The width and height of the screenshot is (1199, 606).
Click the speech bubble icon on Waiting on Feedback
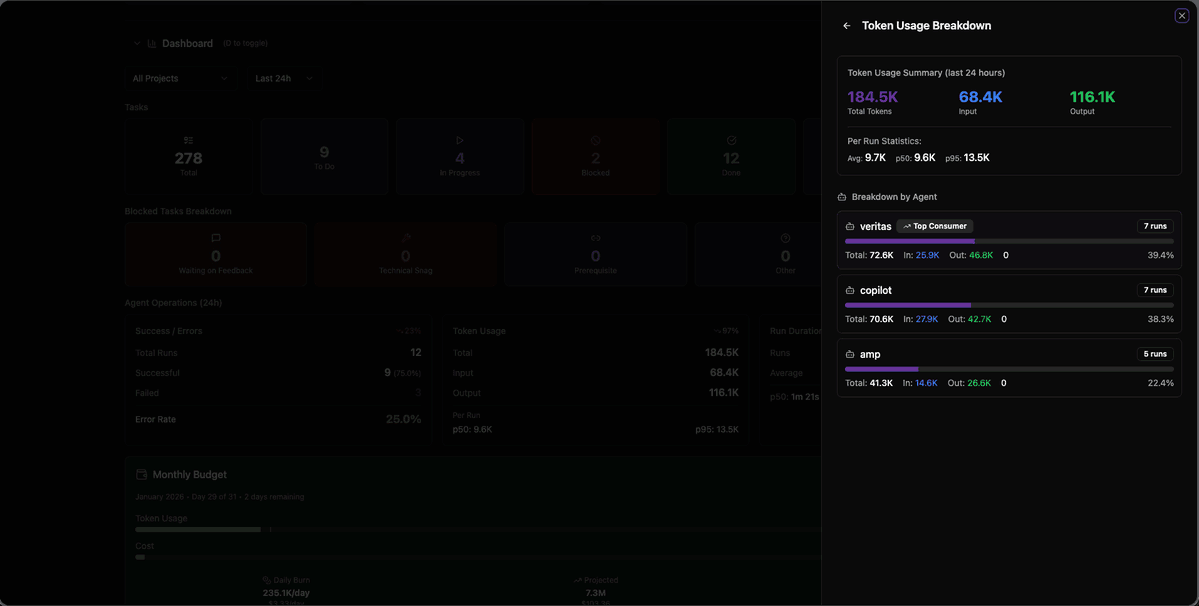(215, 237)
